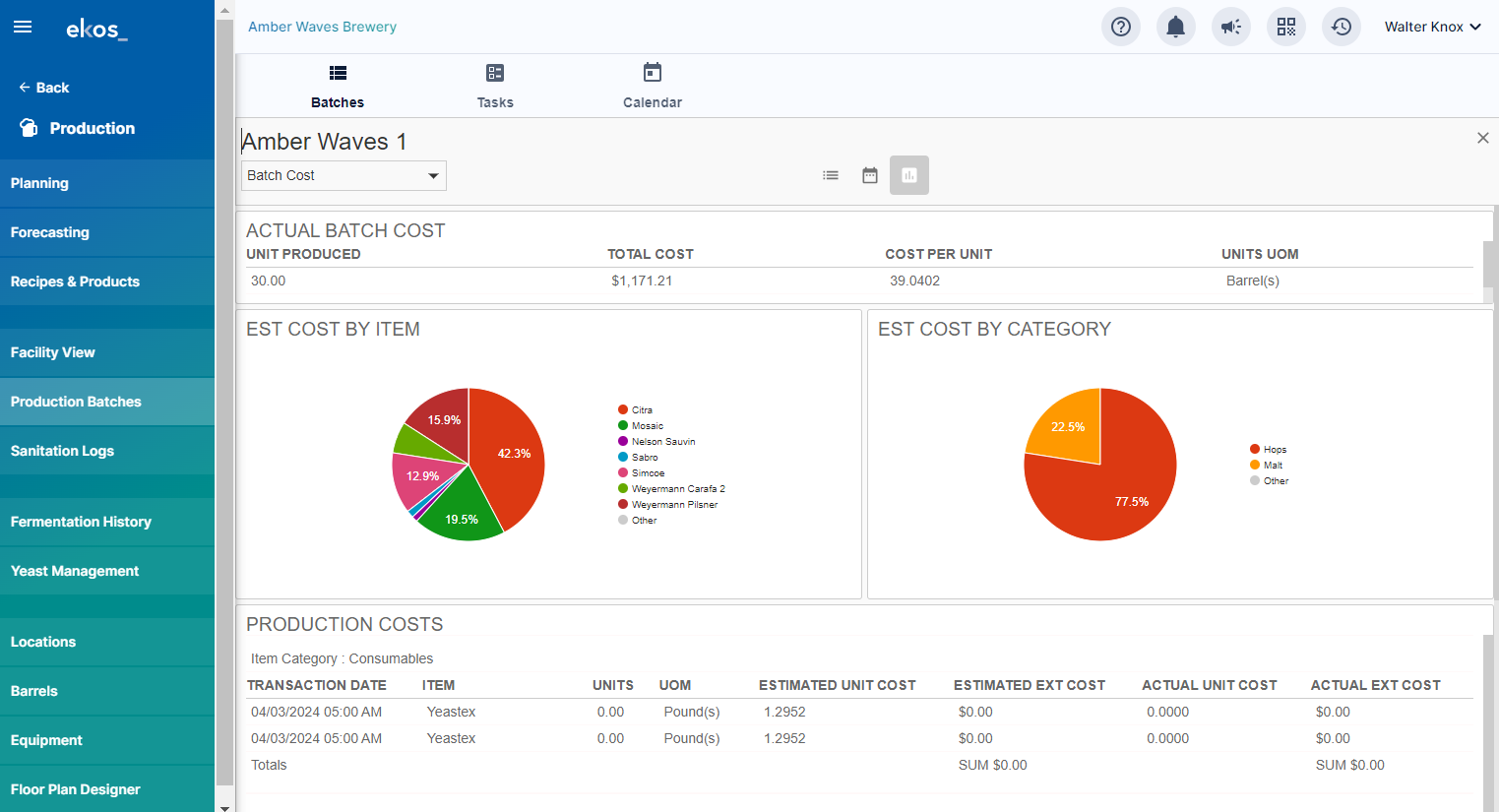Image resolution: width=1499 pixels, height=812 pixels.
Task: Toggle Malt legend entry in category chart
Action: pyautogui.click(x=1267, y=465)
